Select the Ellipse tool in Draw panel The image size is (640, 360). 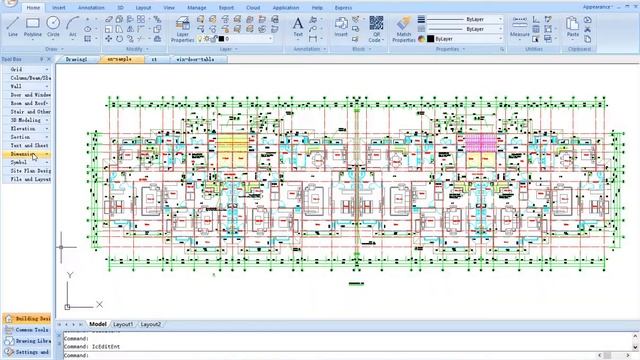tap(87, 29)
